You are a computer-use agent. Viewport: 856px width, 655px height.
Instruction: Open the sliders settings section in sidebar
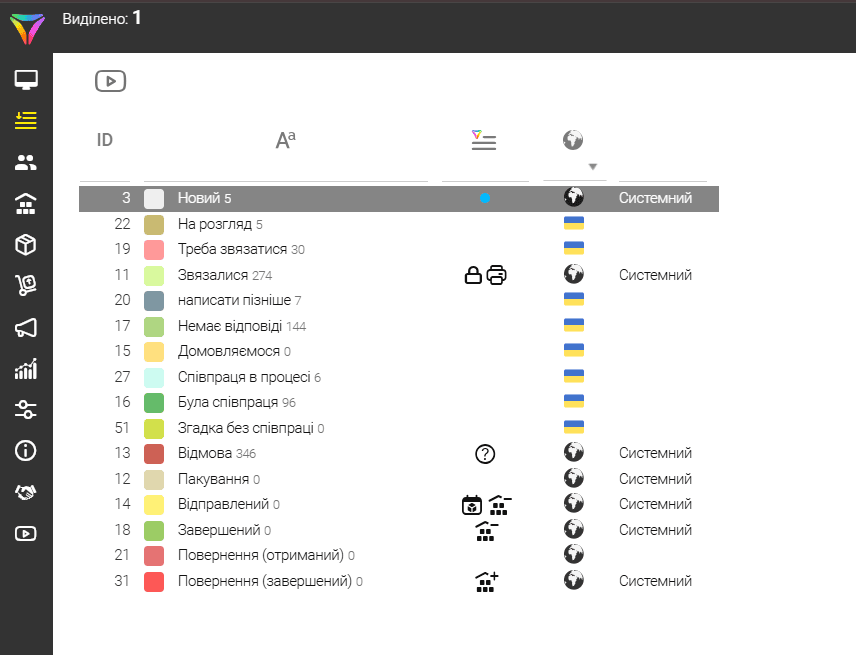coord(26,410)
